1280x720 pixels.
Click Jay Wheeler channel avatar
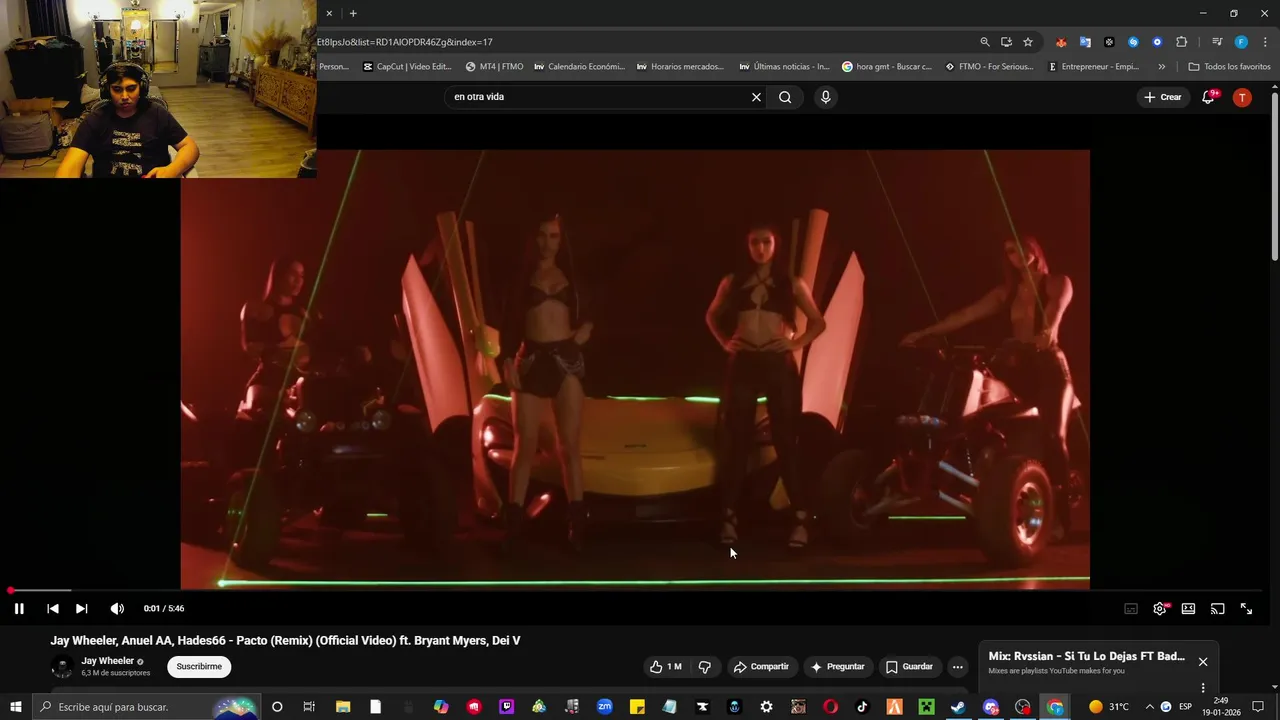(62, 667)
